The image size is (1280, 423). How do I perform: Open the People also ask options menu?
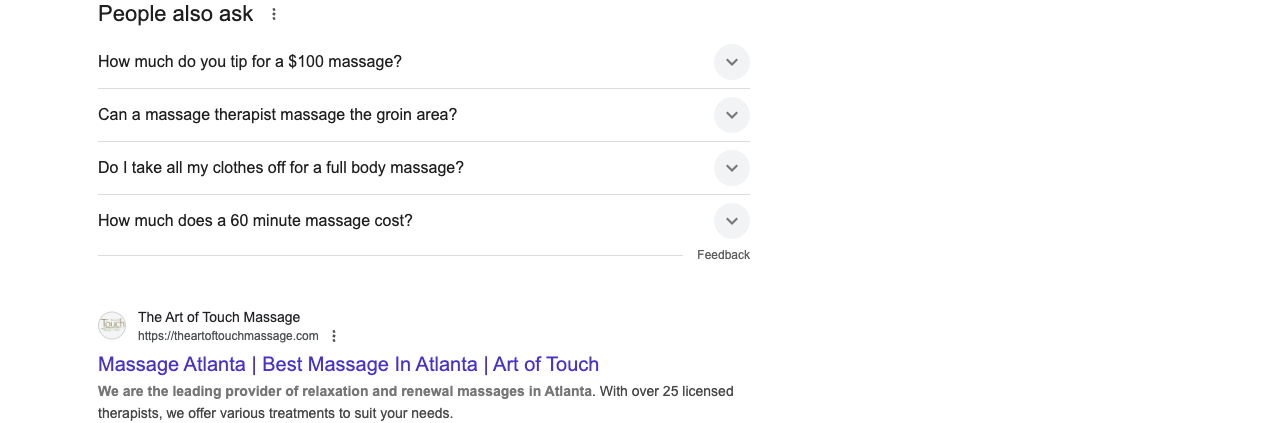coord(274,14)
